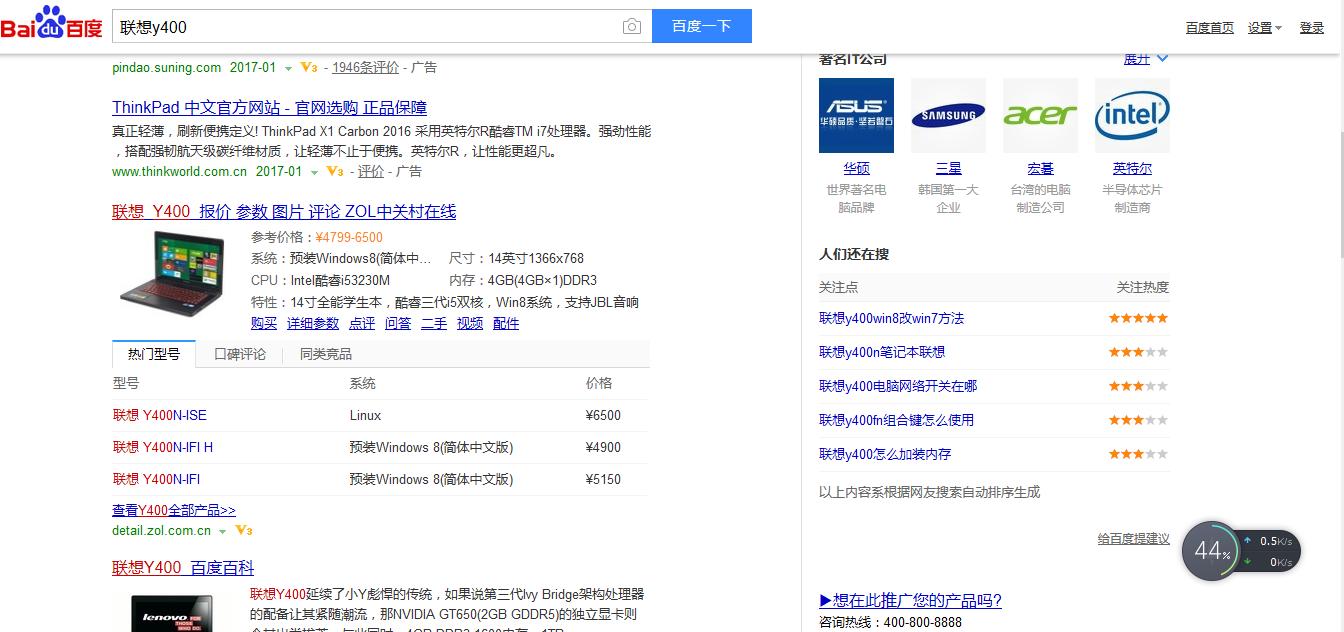Open the 1946条评价 reviews link

click(366, 68)
